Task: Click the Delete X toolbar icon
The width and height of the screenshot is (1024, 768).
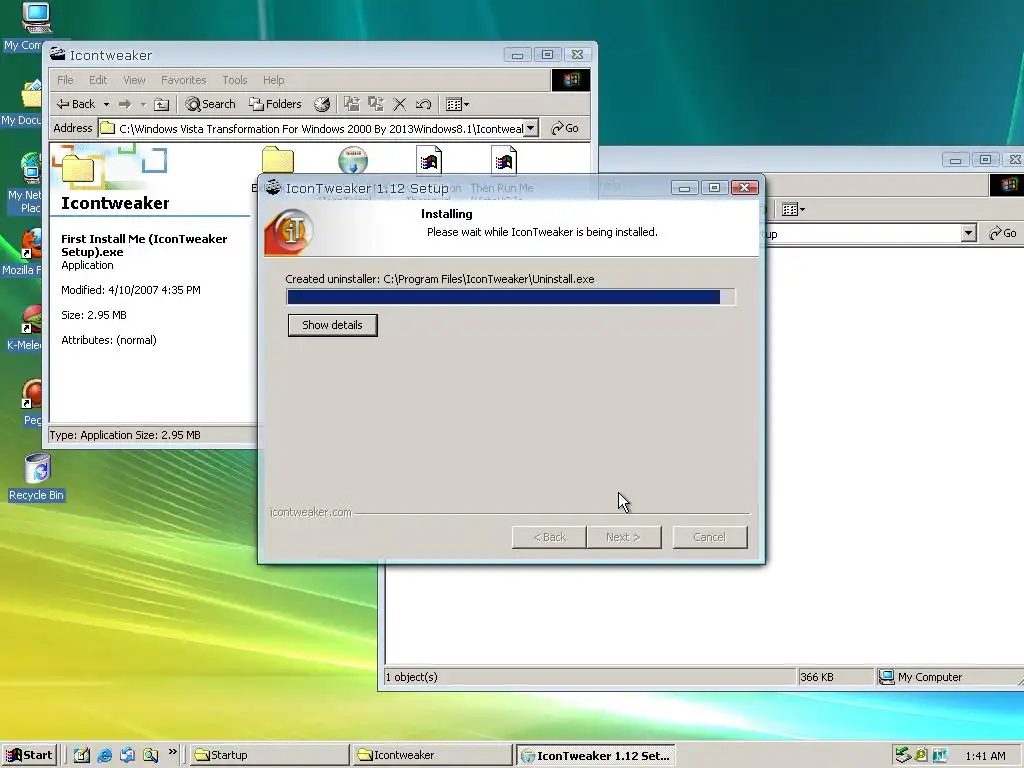Action: pos(400,104)
